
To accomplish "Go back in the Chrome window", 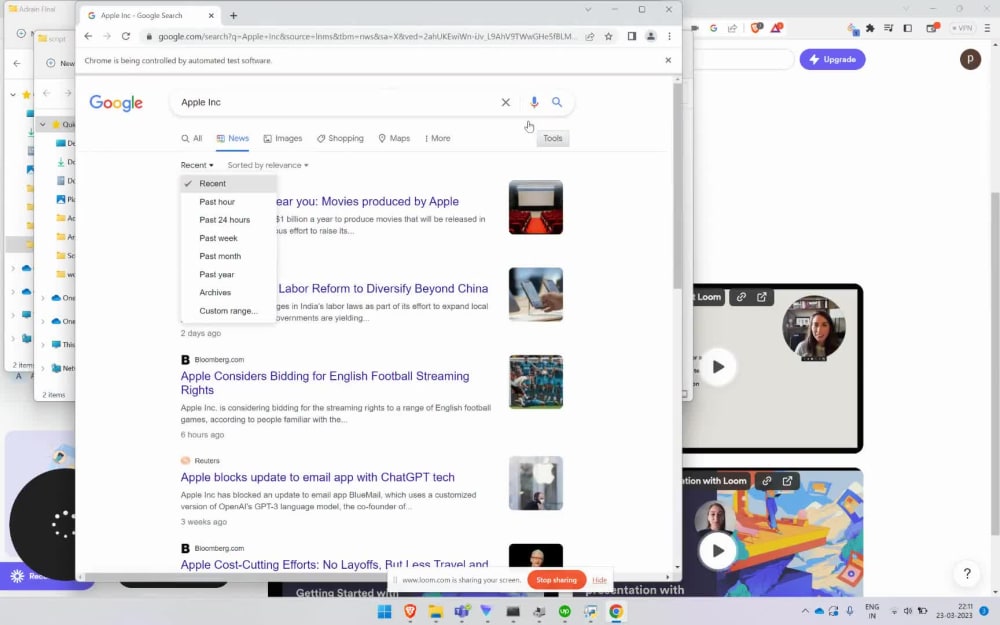I will click(x=88, y=36).
